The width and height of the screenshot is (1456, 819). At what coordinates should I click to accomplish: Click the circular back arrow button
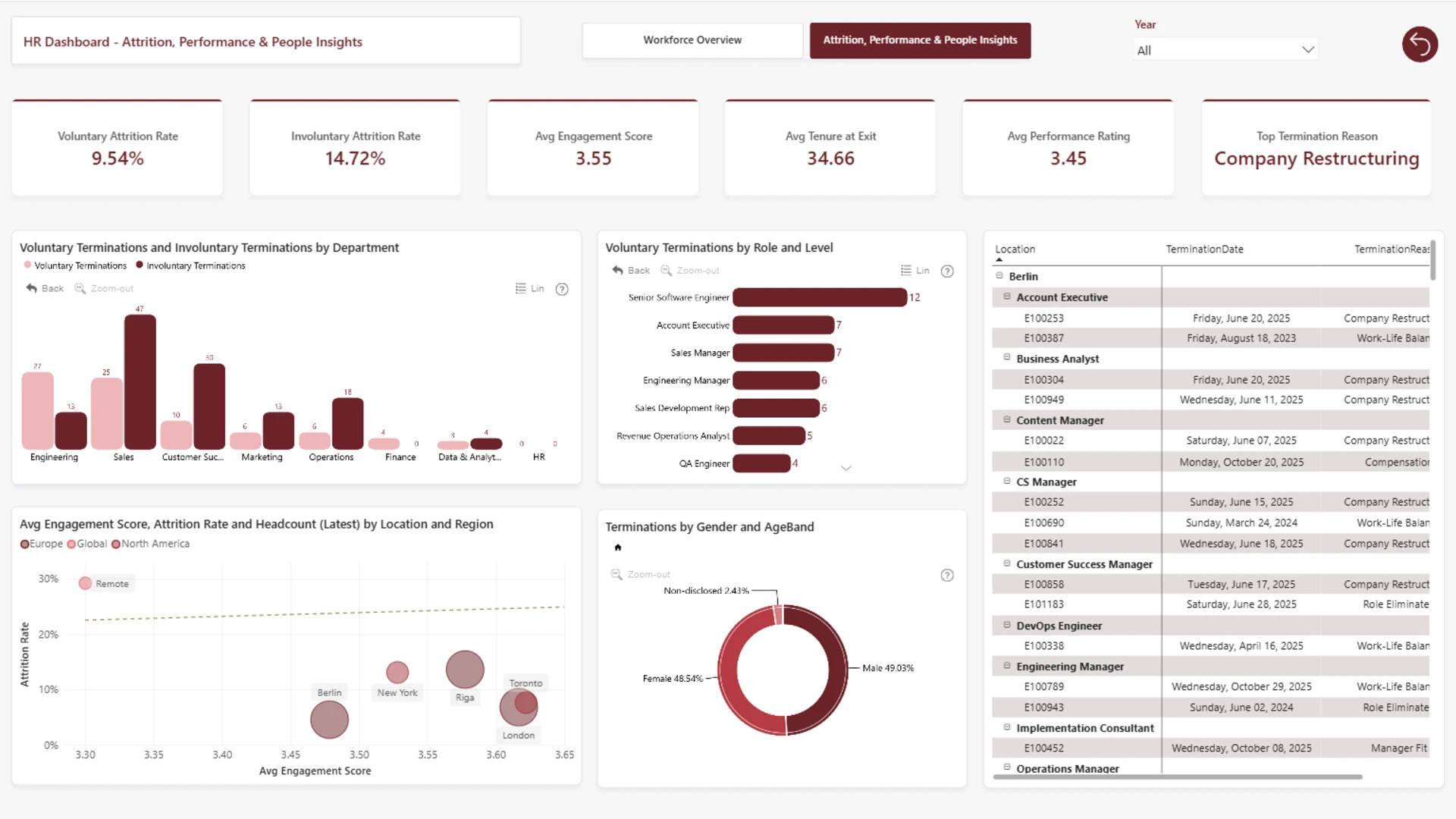1420,45
